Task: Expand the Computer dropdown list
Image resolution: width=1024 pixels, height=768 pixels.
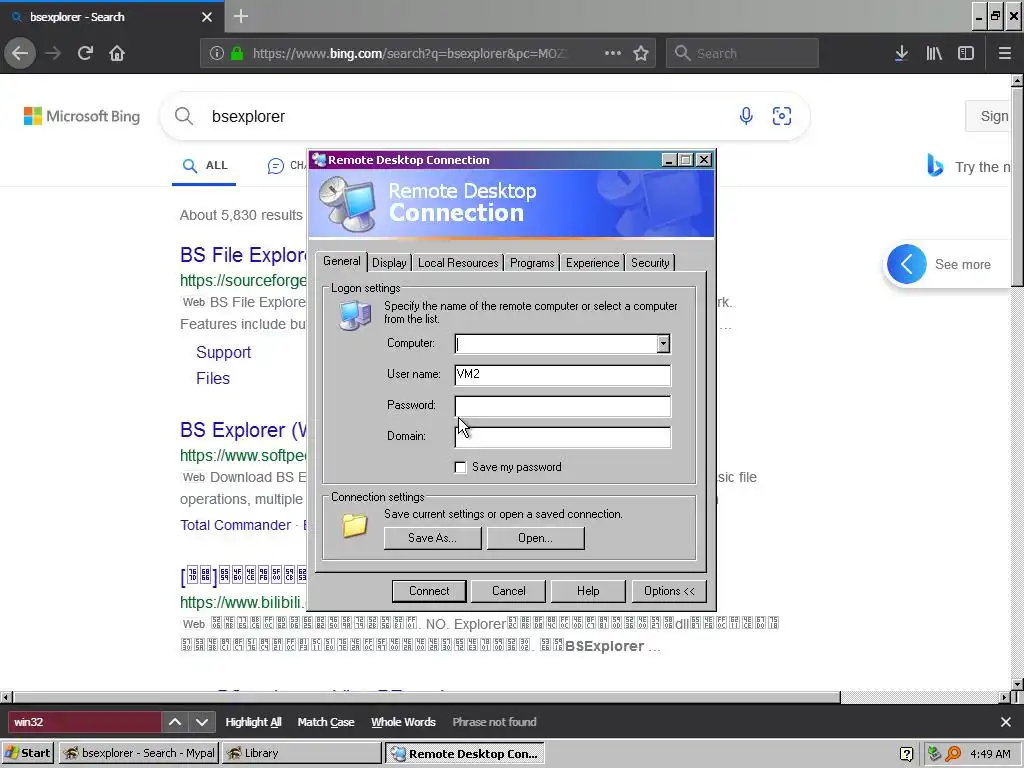Action: pyautogui.click(x=663, y=344)
